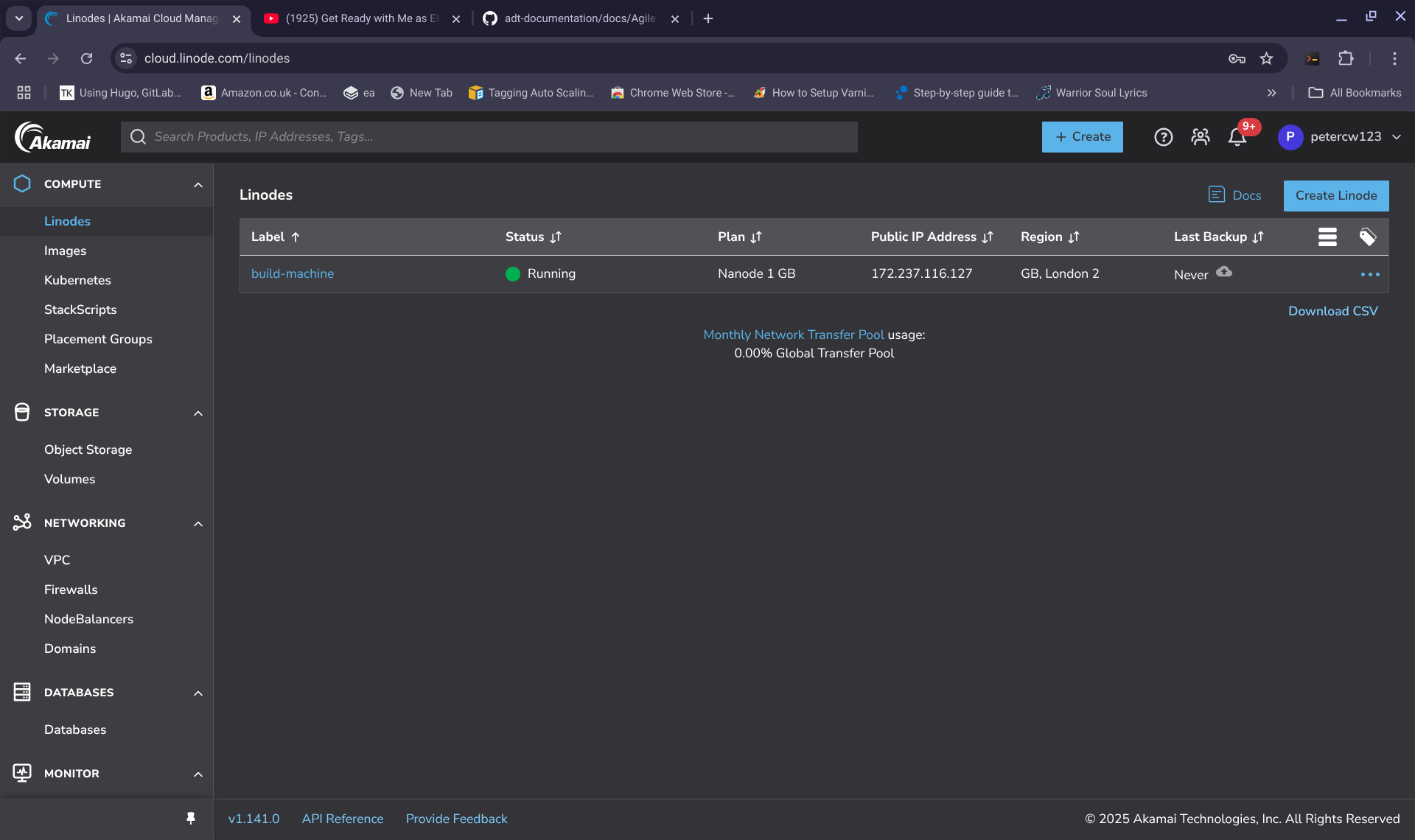This screenshot has height=840, width=1415.
Task: Open the community people icon
Action: tap(1200, 137)
